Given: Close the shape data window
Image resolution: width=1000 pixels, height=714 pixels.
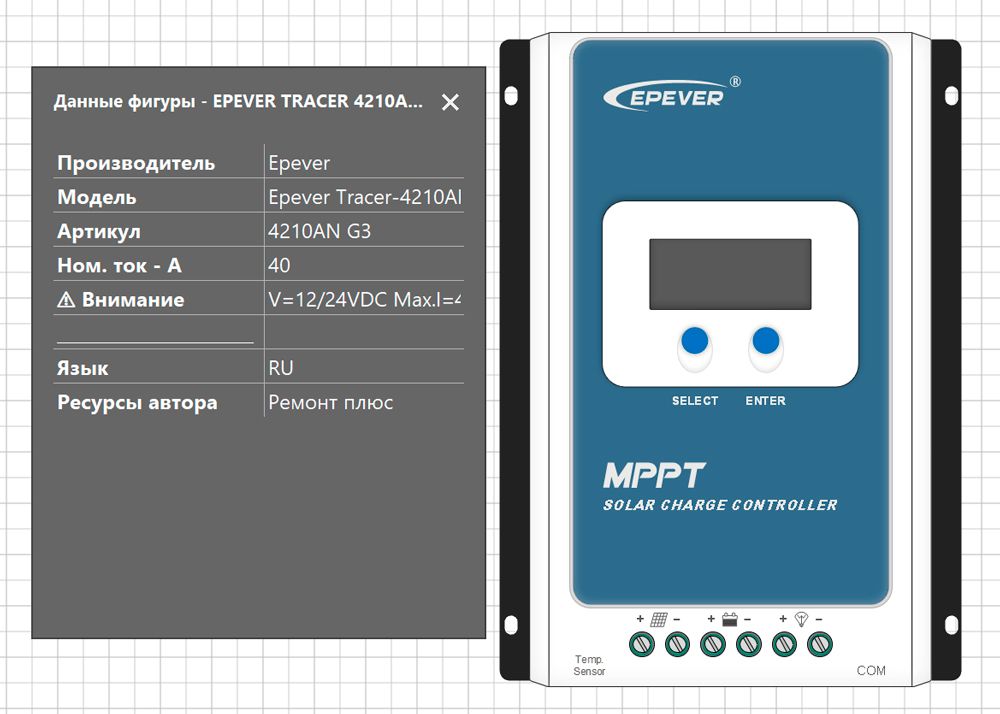Looking at the screenshot, I should coord(451,101).
